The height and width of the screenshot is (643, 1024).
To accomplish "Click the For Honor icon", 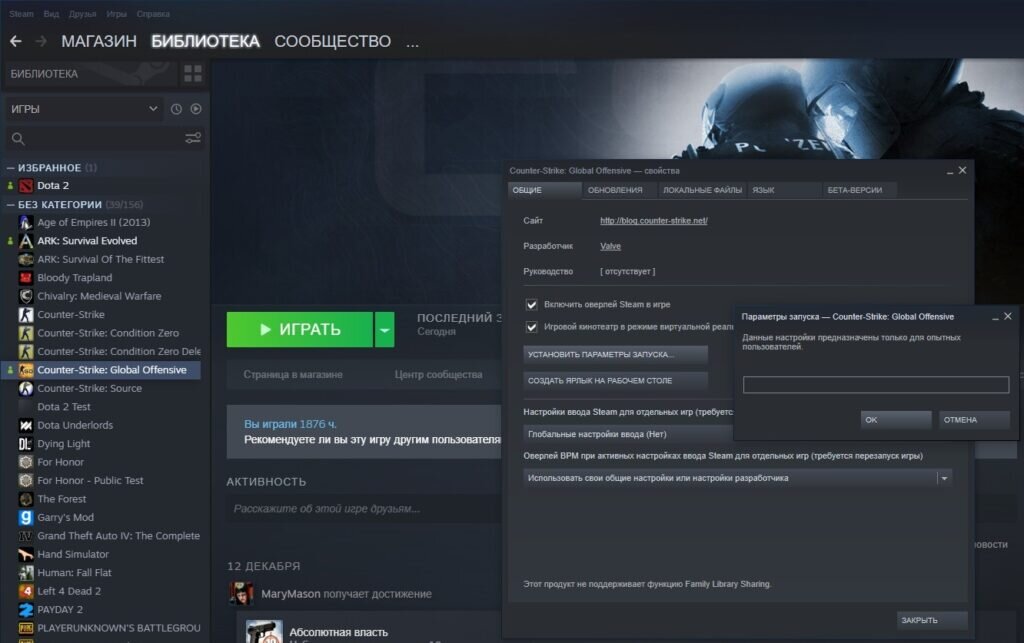I will pos(26,462).
